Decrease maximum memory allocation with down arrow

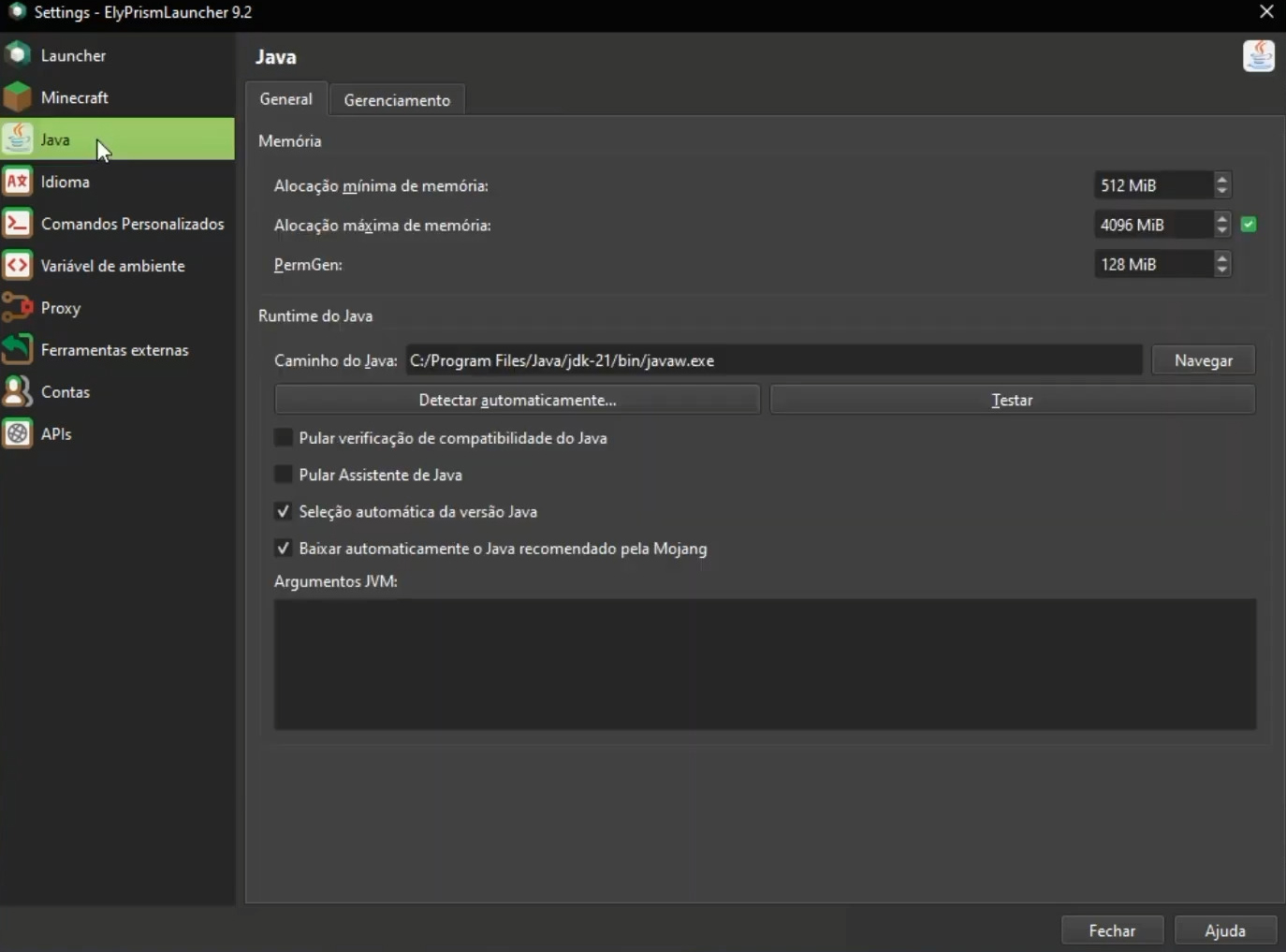[x=1221, y=230]
